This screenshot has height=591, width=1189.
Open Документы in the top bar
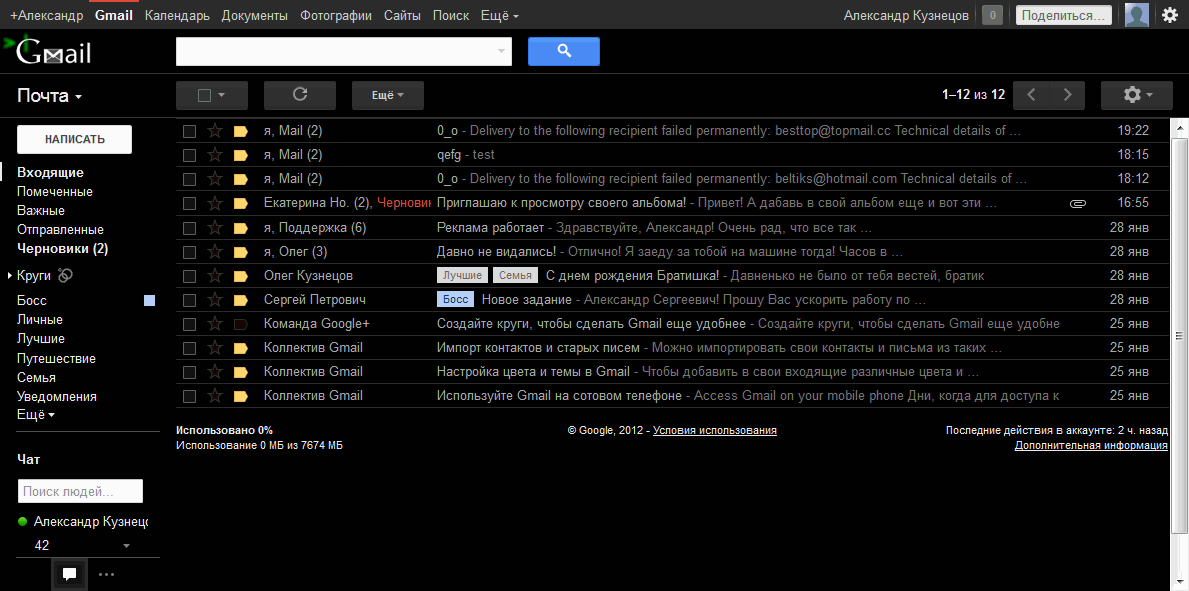(254, 15)
